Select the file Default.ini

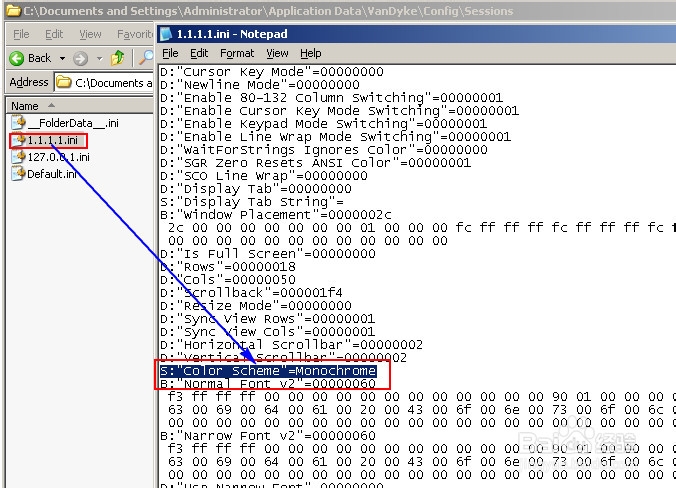tap(52, 174)
